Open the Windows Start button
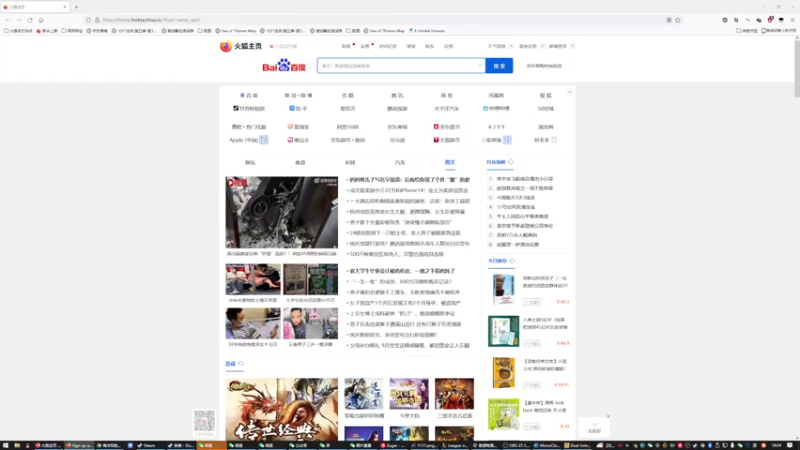The height and width of the screenshot is (450, 800). click(6, 445)
